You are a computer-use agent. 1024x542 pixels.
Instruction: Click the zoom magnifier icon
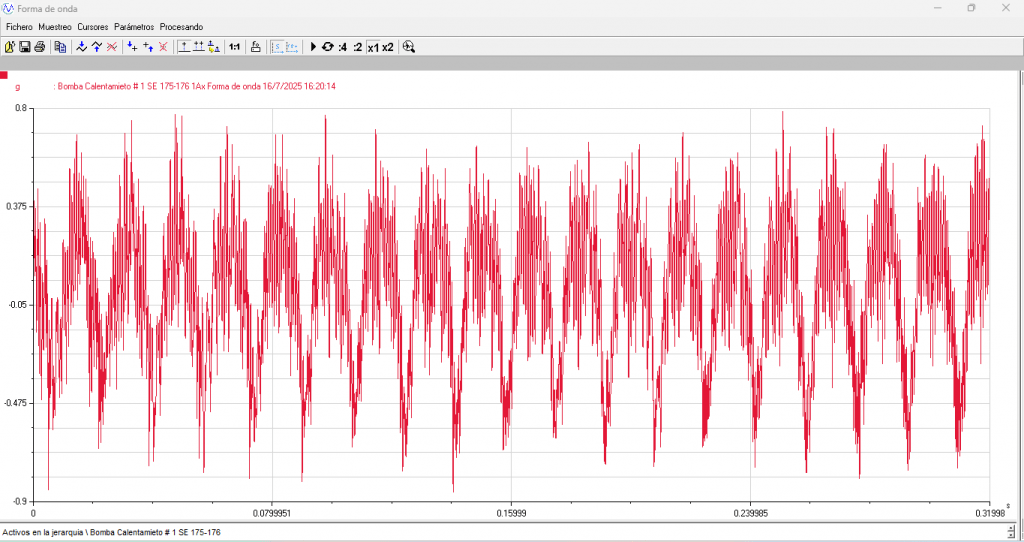pos(409,47)
